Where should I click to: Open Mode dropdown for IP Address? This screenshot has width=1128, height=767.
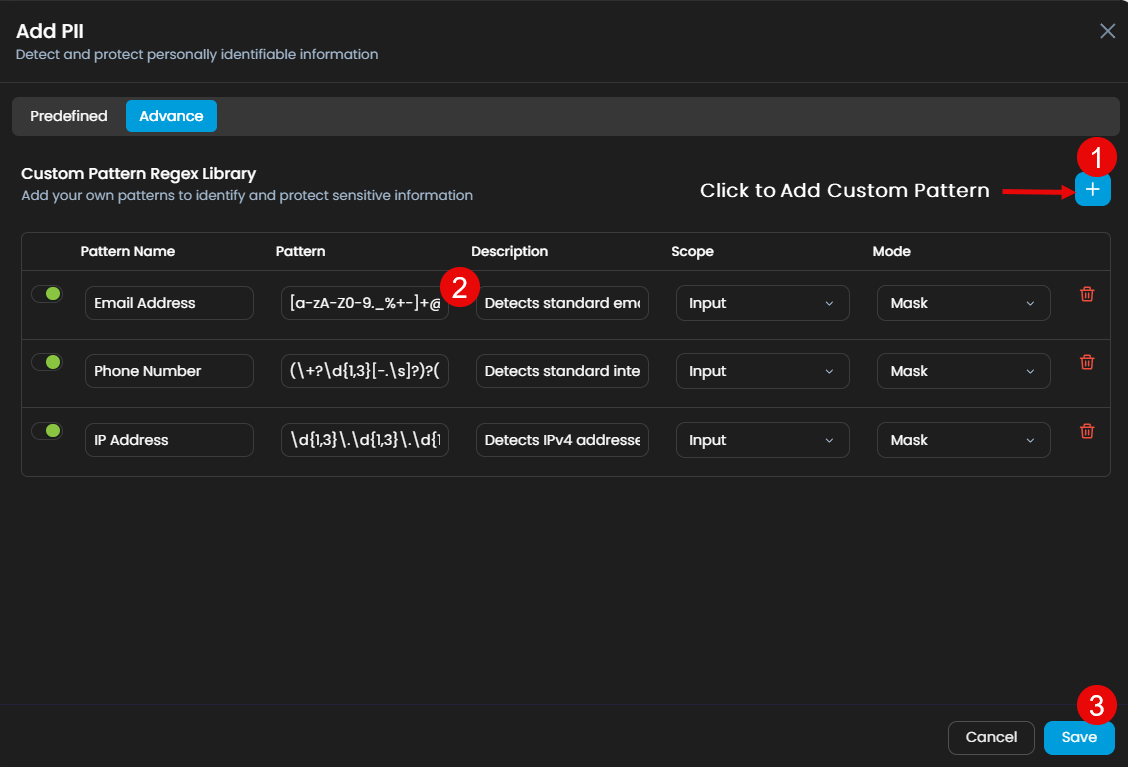click(x=963, y=440)
